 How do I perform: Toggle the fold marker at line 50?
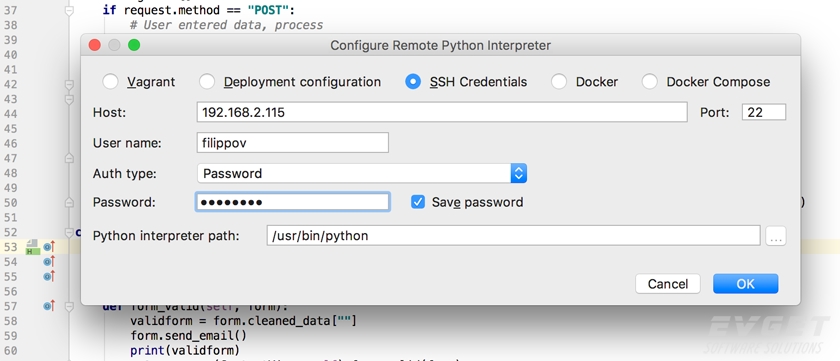pyautogui.click(x=69, y=202)
